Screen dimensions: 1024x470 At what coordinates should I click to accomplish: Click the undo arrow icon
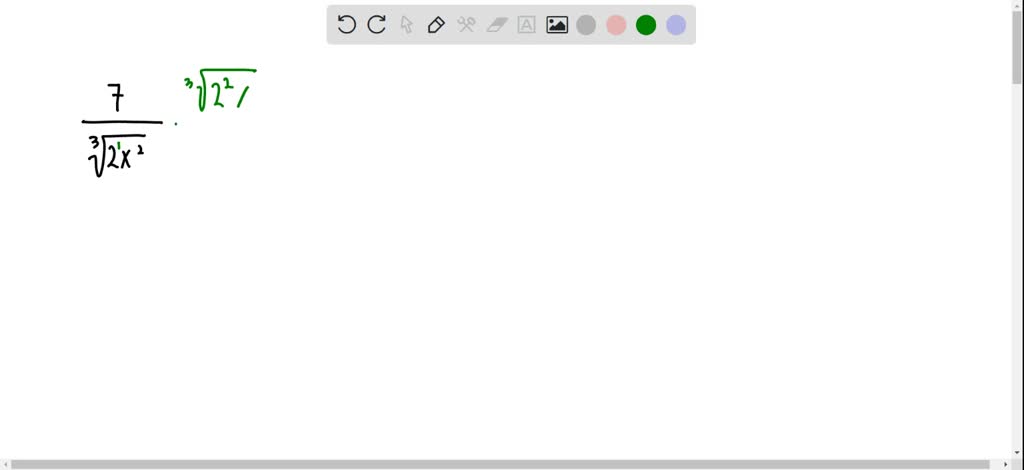pyautogui.click(x=346, y=25)
